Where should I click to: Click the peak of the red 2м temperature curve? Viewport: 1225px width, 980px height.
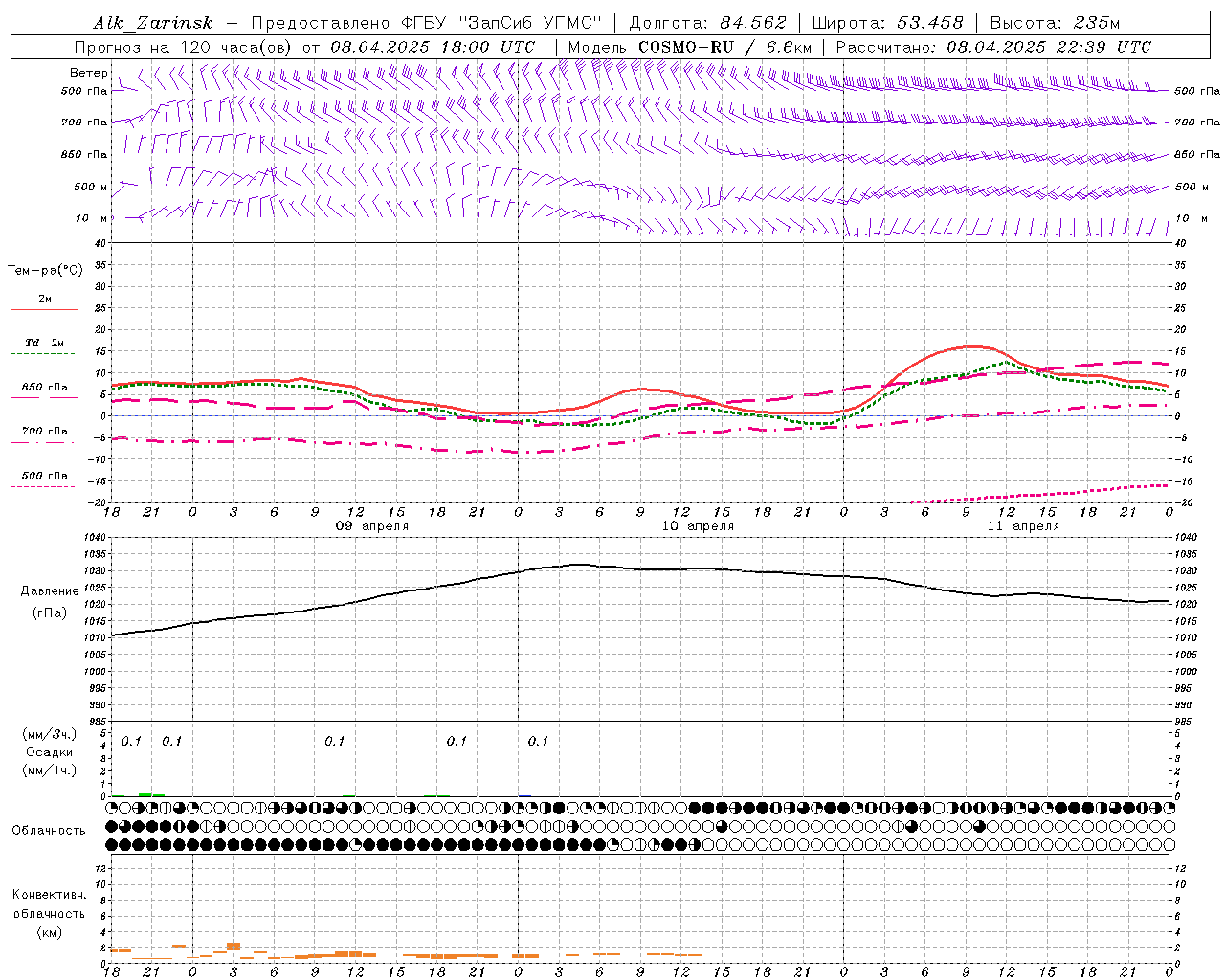(970, 346)
